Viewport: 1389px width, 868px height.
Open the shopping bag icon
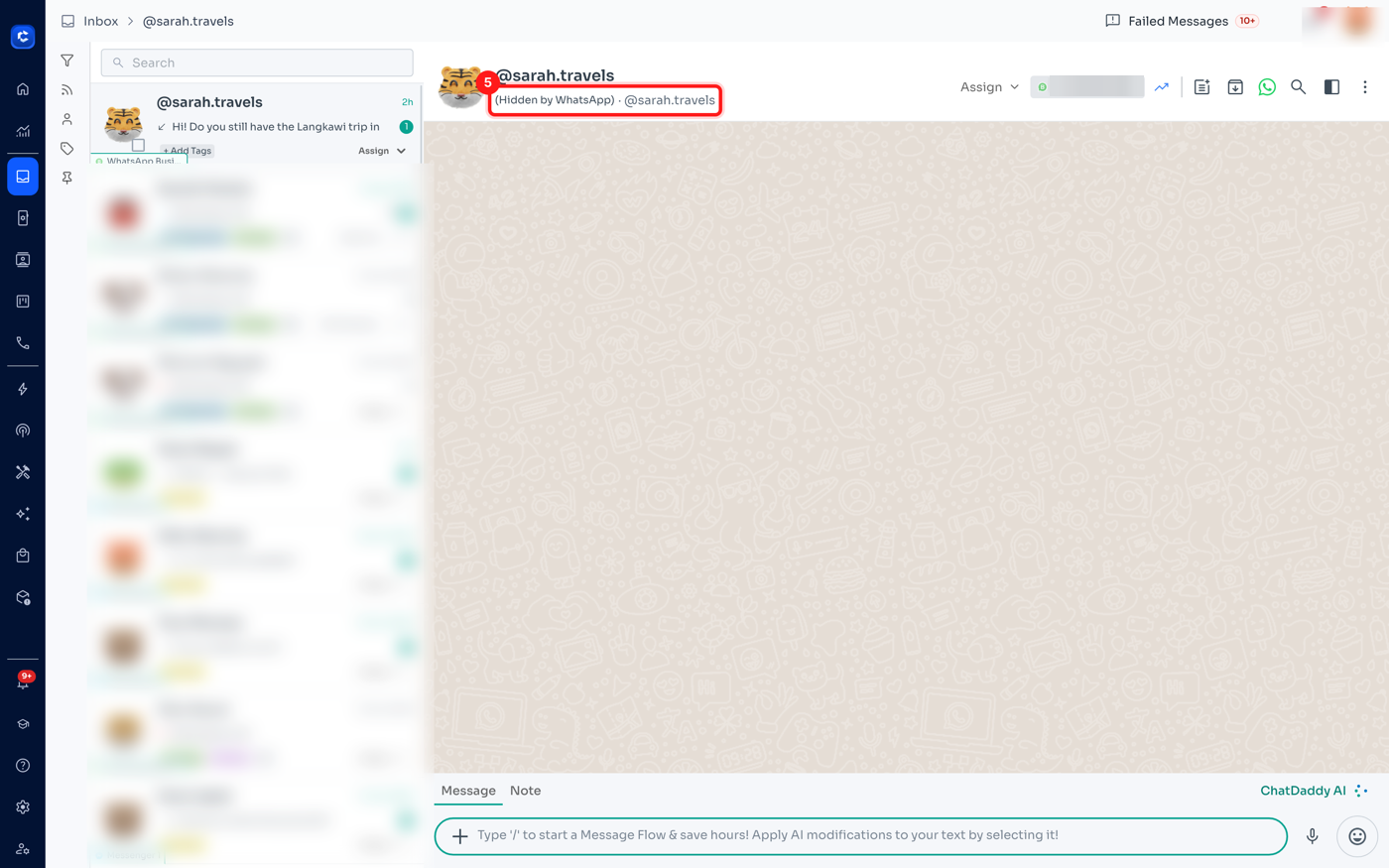[23, 556]
